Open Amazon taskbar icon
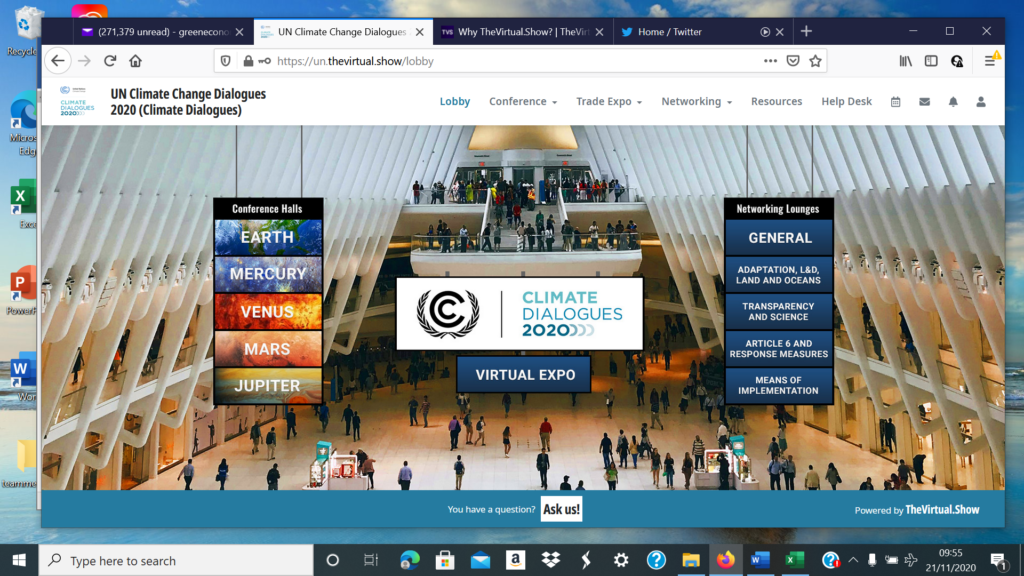The width and height of the screenshot is (1024, 576). click(x=515, y=560)
